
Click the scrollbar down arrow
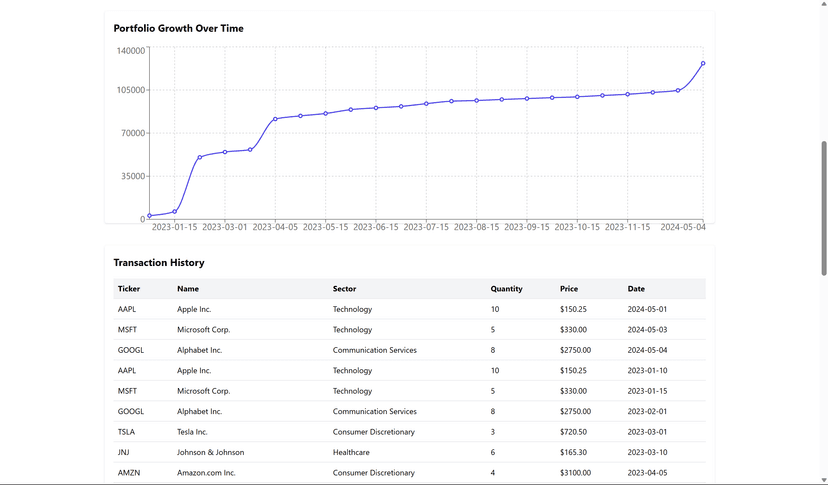823,480
